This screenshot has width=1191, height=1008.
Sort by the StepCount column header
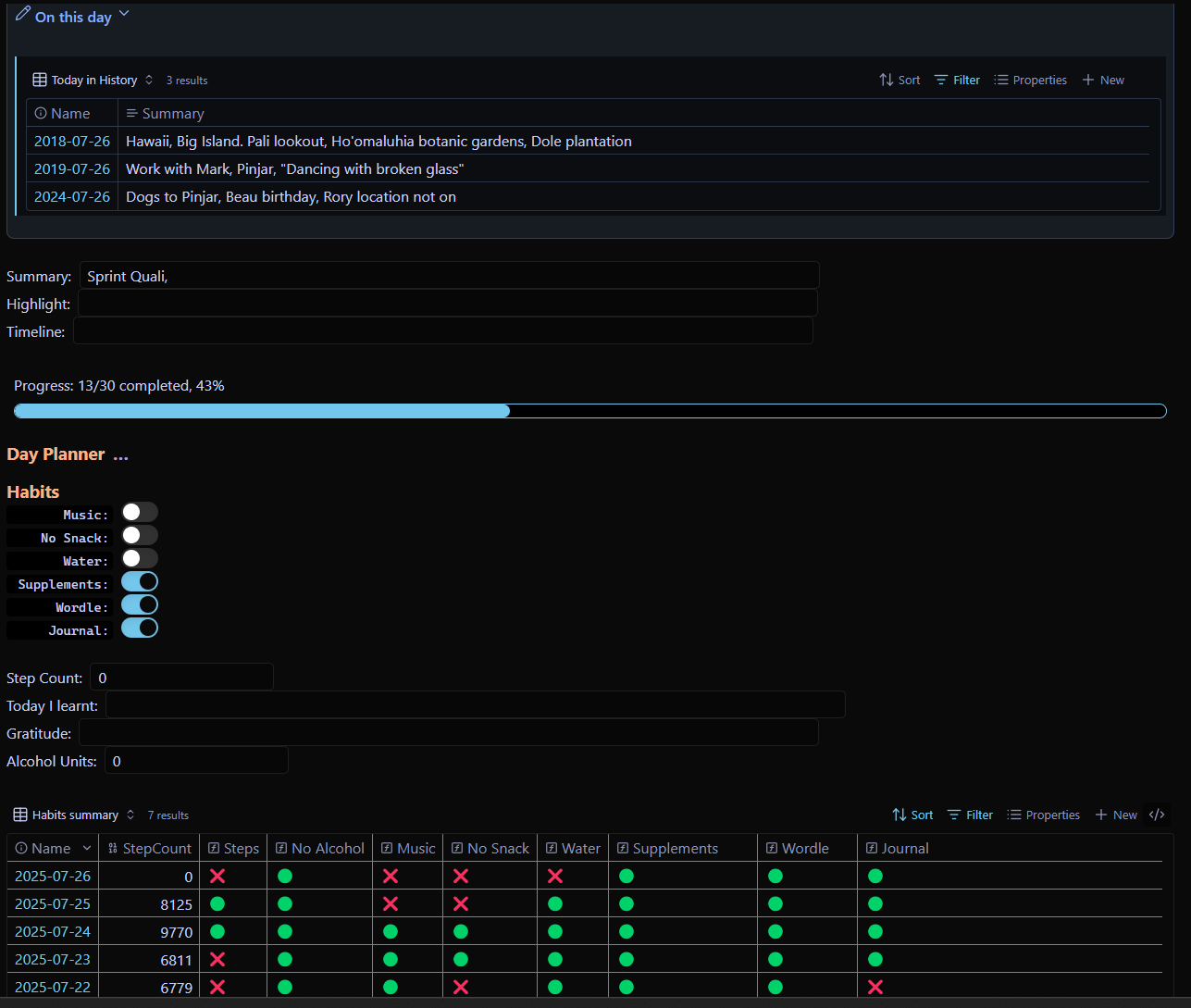(149, 849)
